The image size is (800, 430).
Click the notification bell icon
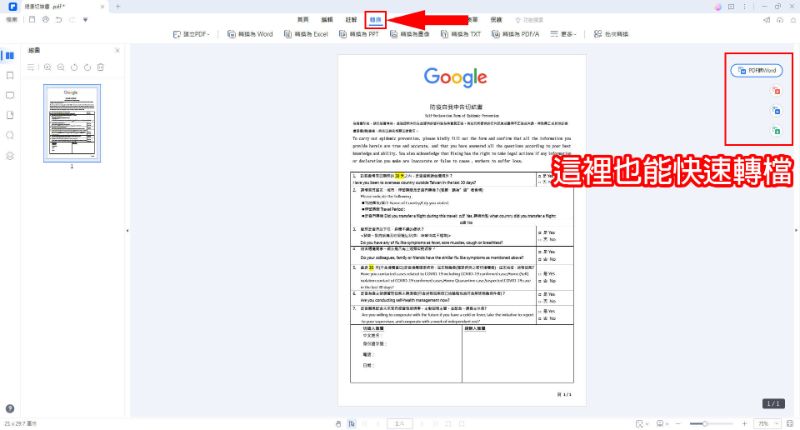pos(793,20)
